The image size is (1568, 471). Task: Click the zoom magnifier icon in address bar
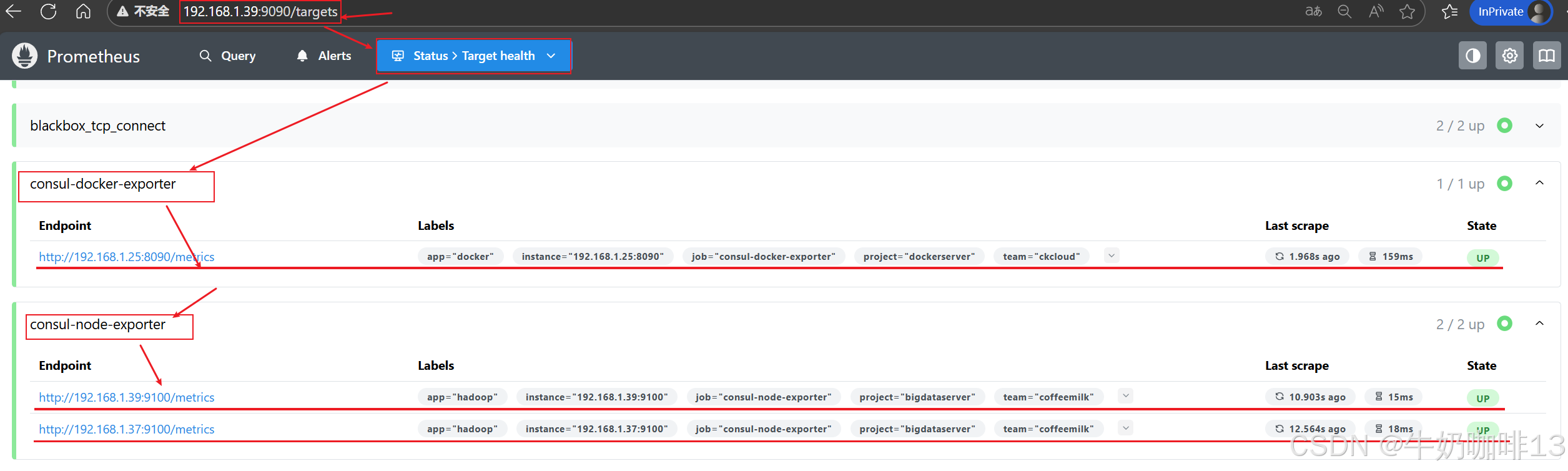click(x=1344, y=11)
